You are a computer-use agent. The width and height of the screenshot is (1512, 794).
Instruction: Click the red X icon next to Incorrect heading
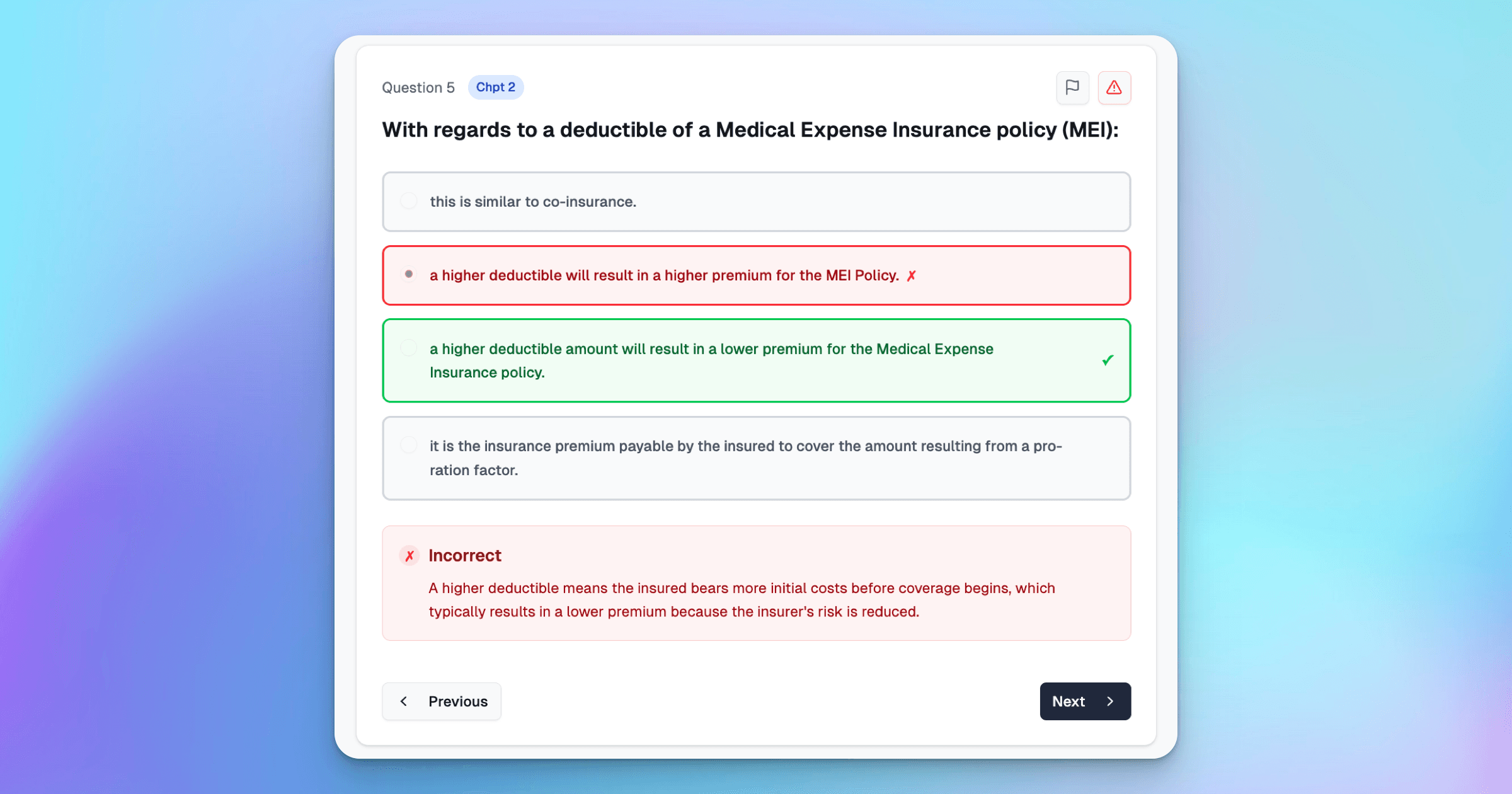coord(409,555)
